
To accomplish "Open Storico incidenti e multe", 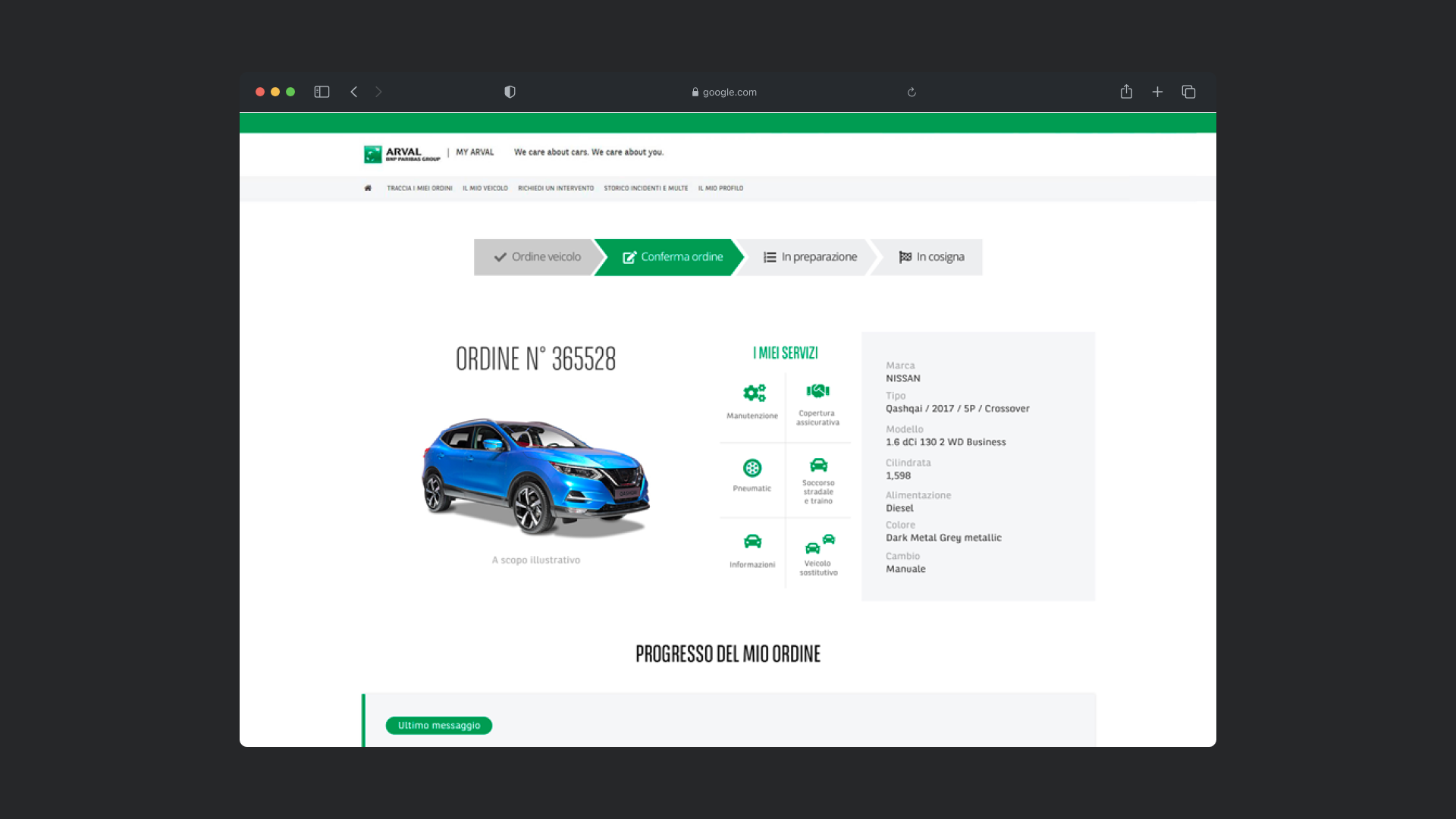I will (x=645, y=188).
